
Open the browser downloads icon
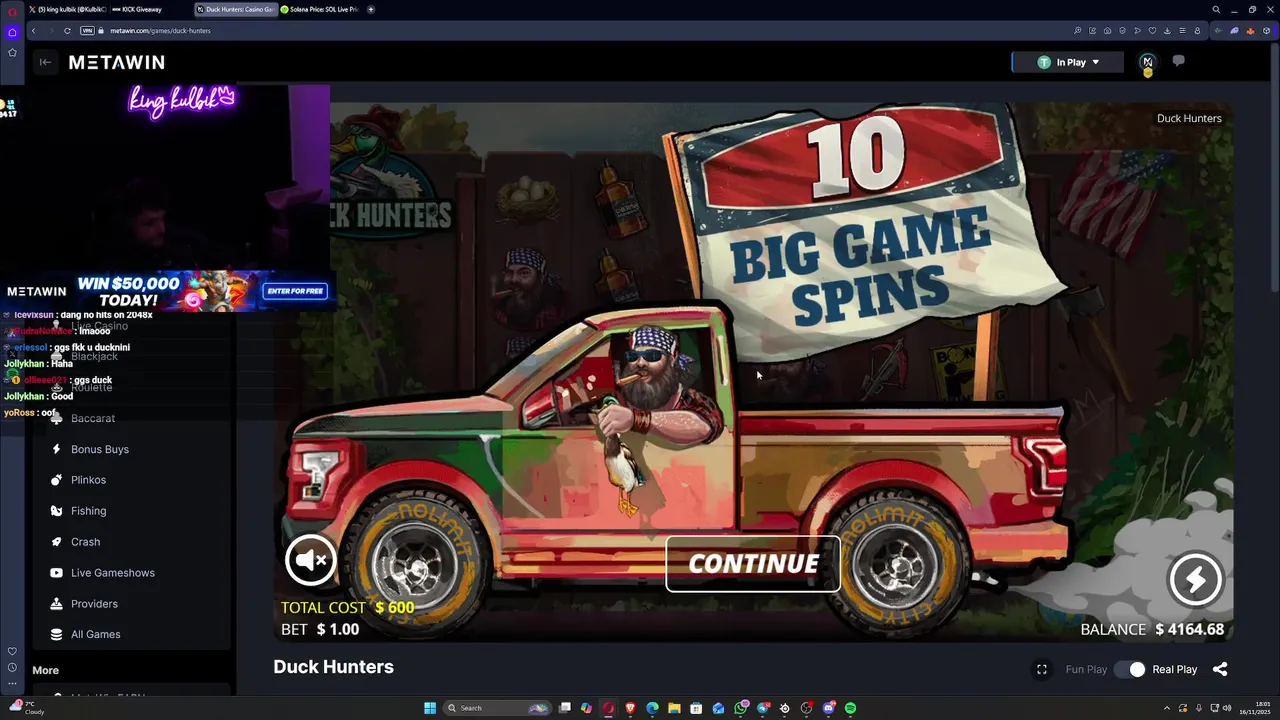click(1167, 31)
